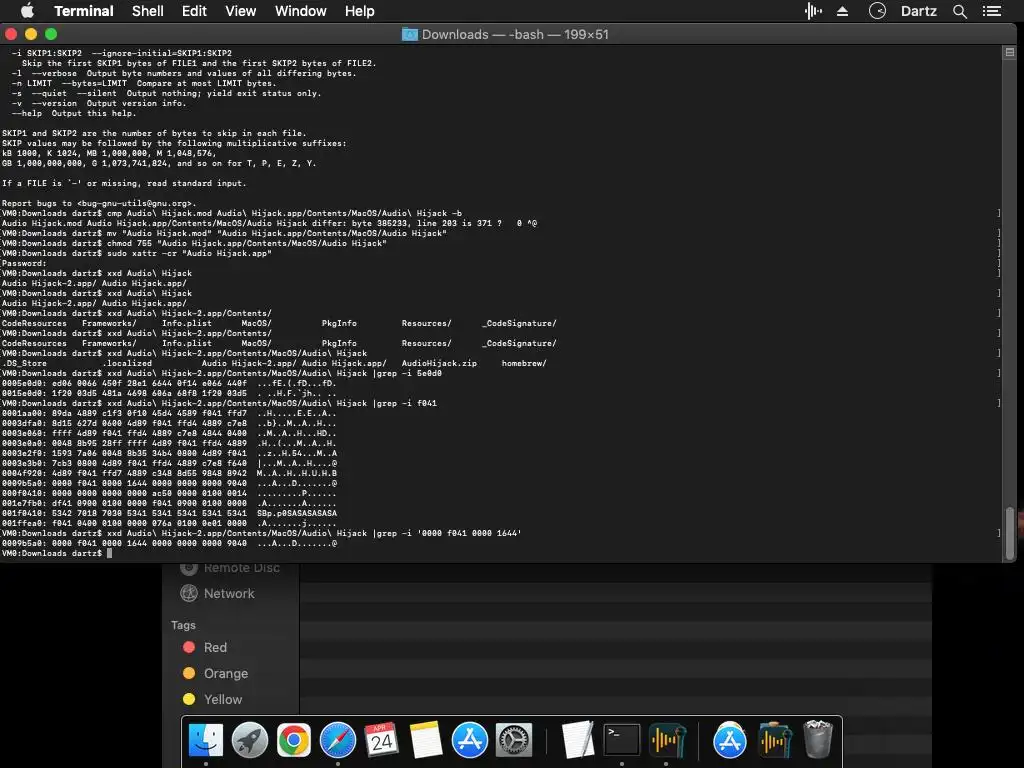The height and width of the screenshot is (768, 1024).
Task: Click the chmod 755 command line
Action: [194, 243]
